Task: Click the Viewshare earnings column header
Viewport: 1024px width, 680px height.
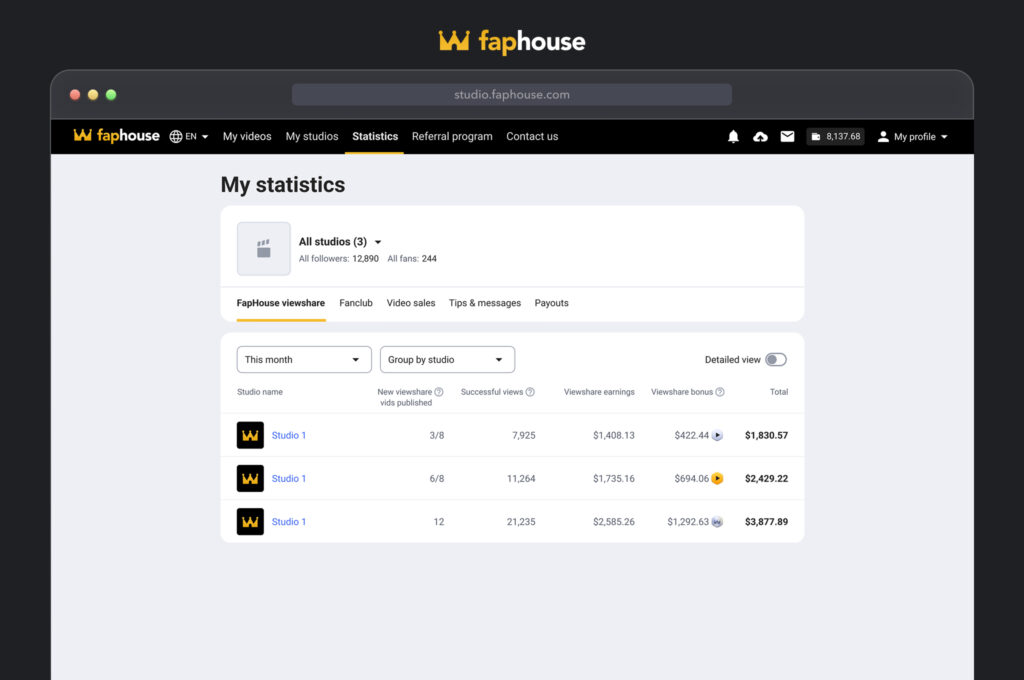Action: 599,392
